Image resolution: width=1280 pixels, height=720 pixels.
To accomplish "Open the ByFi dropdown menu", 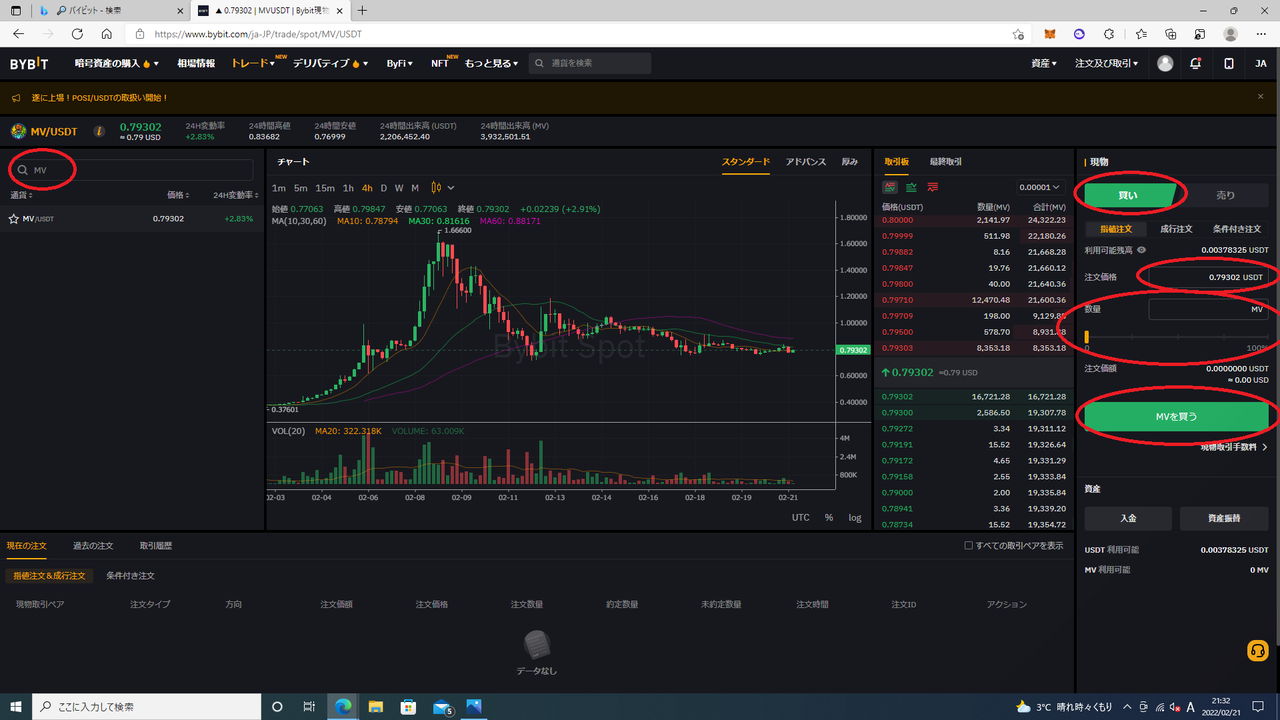I will pyautogui.click(x=399, y=63).
